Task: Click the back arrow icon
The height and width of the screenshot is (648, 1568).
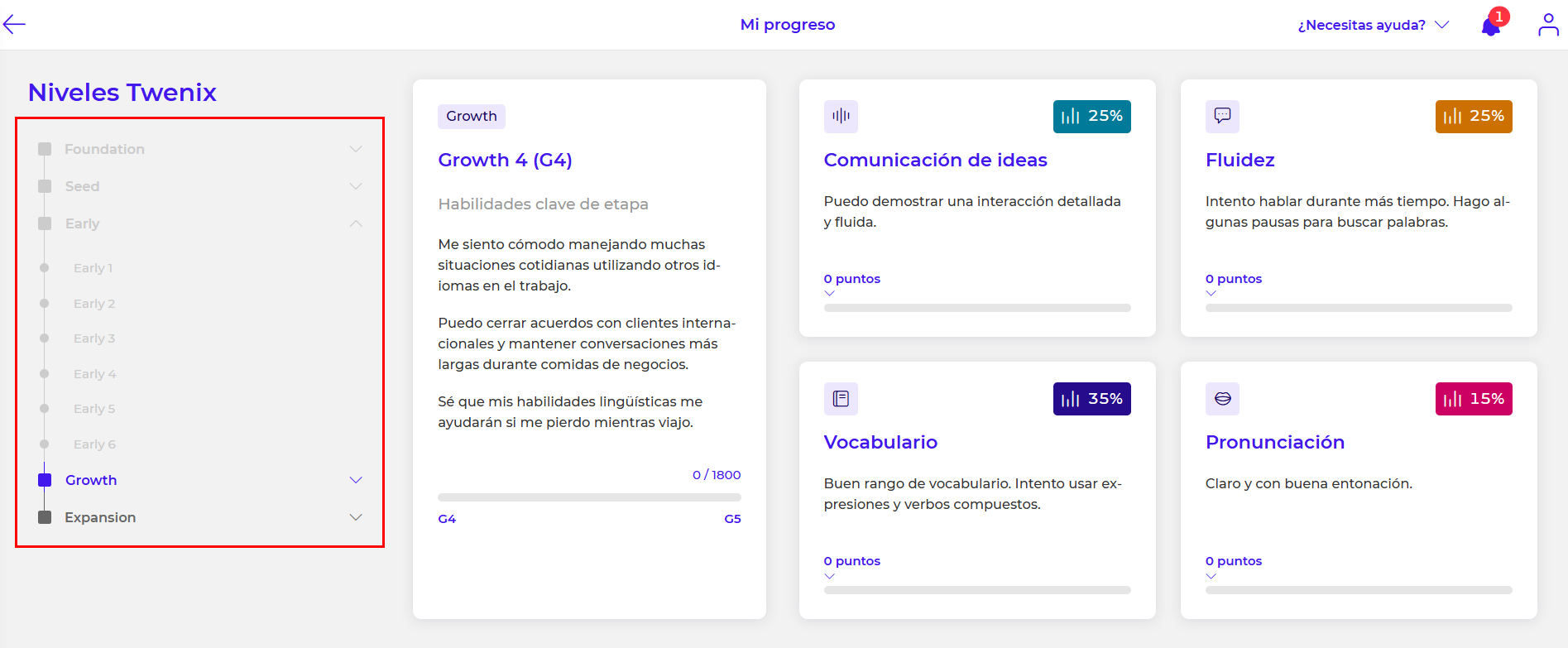Action: 15,25
